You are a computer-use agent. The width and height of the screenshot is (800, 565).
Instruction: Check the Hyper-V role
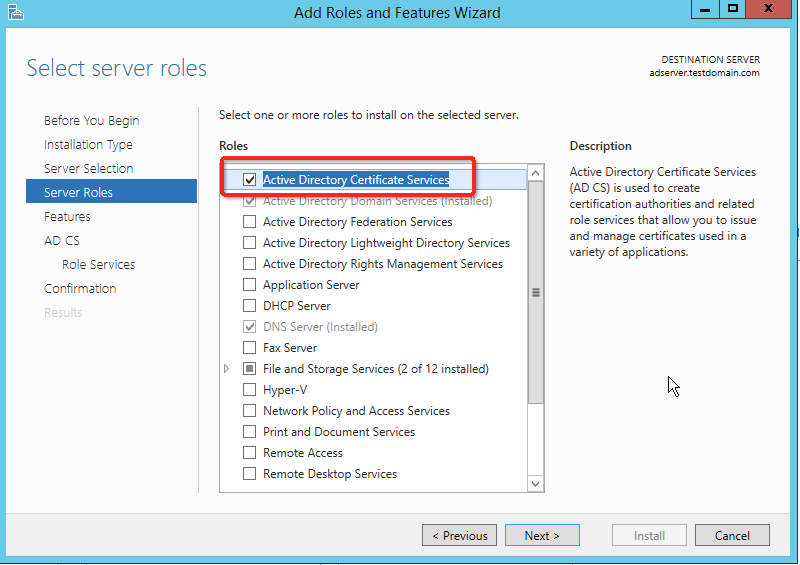(x=250, y=390)
